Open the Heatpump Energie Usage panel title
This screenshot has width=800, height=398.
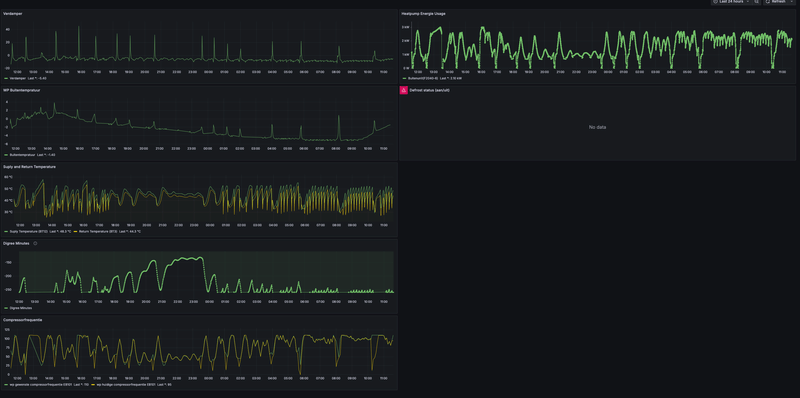[423, 13]
